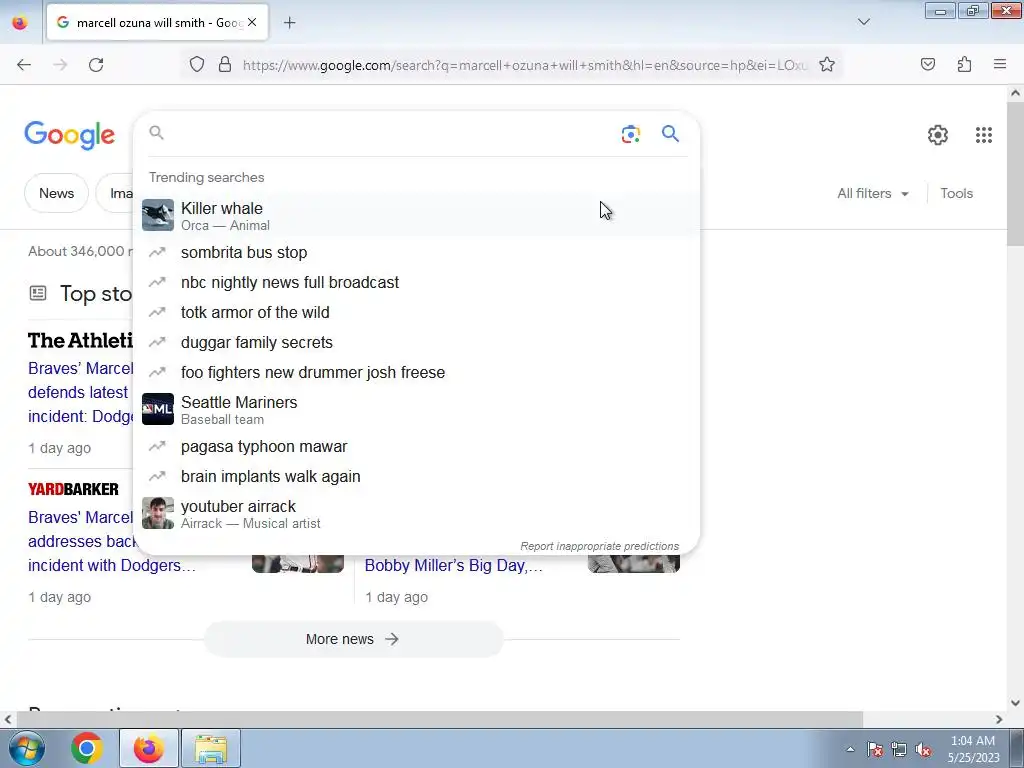Viewport: 1024px width, 768px height.
Task: Open File Explorer from taskbar
Action: 211,748
